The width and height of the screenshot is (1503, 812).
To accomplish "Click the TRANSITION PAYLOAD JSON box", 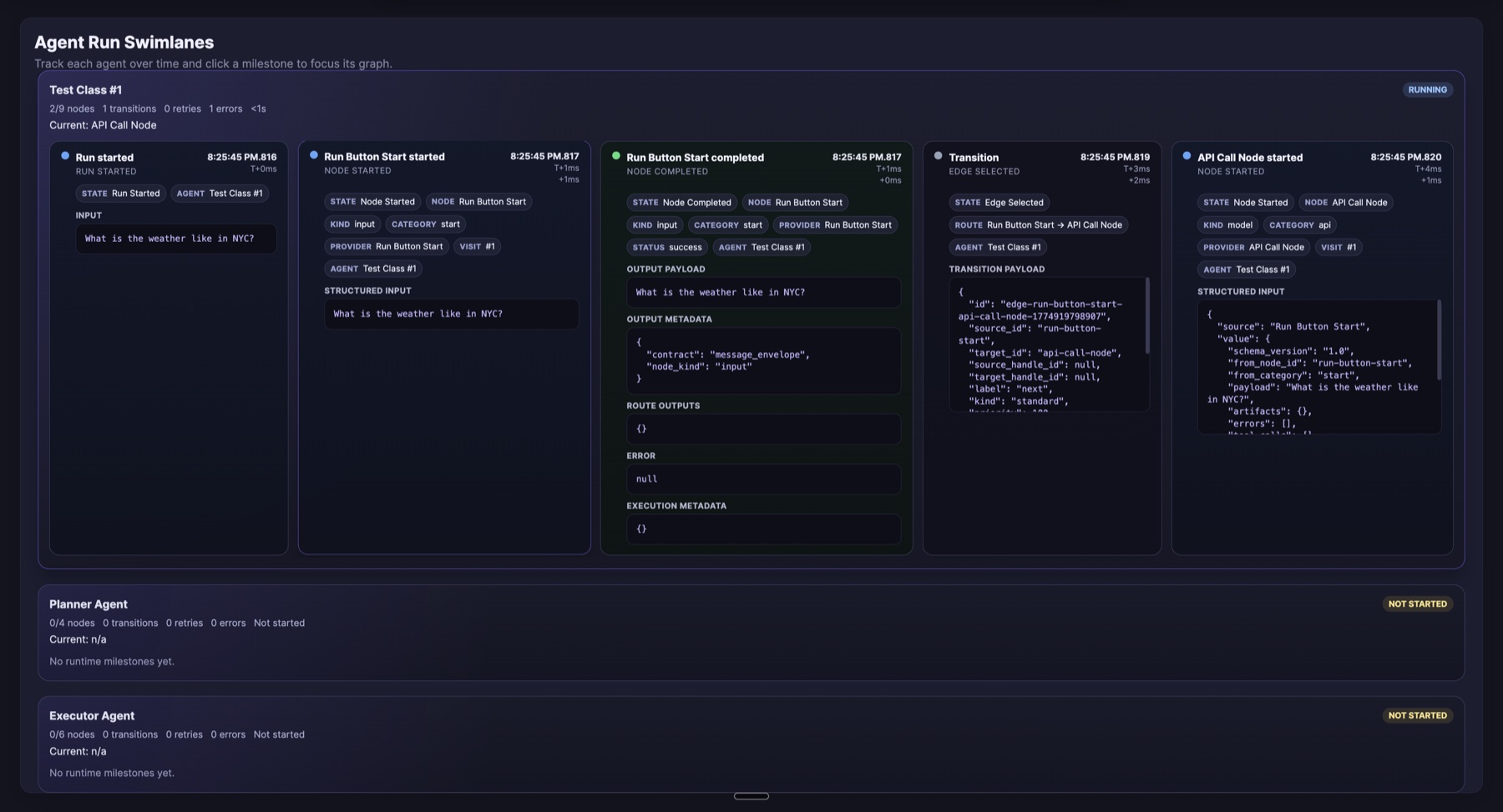I will pyautogui.click(x=1049, y=345).
